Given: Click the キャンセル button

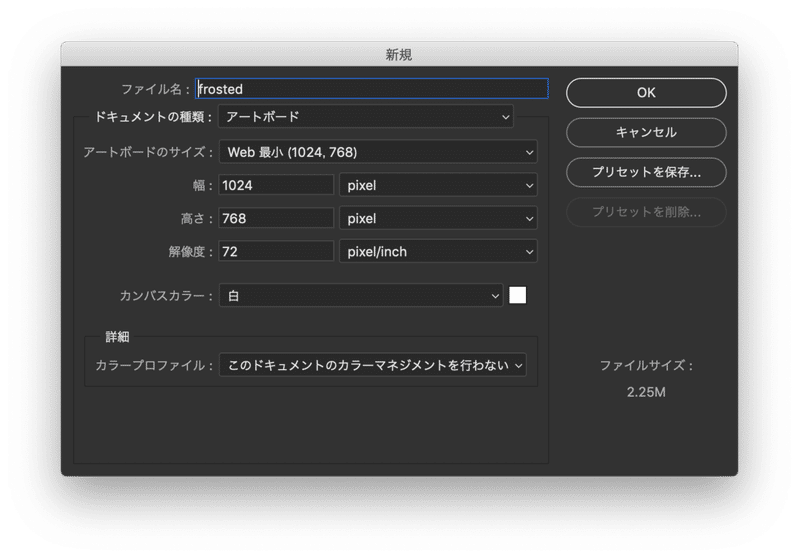Looking at the screenshot, I should 646,133.
